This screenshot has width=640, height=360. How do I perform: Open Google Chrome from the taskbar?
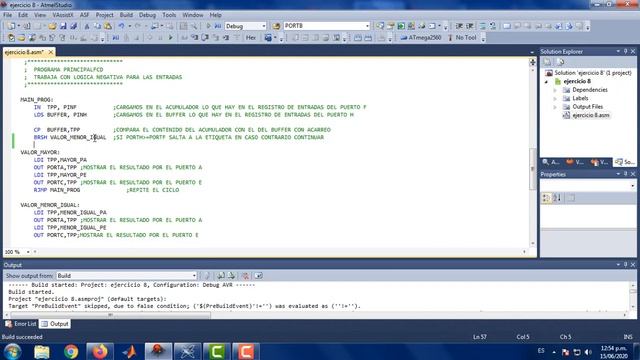coord(71,351)
